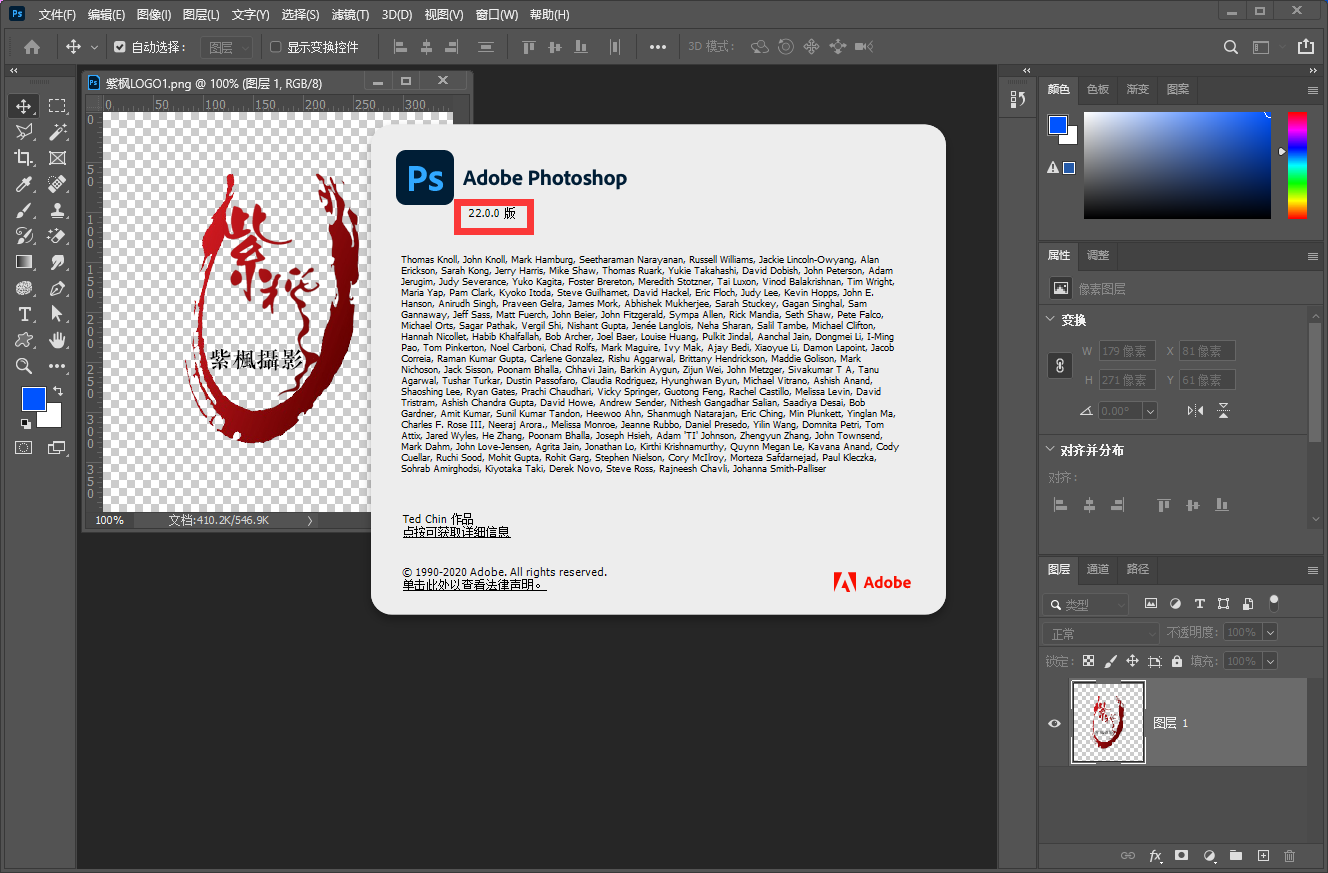Add a layer style with fx icon
Image resolution: width=1328 pixels, height=873 pixels.
pos(1155,856)
